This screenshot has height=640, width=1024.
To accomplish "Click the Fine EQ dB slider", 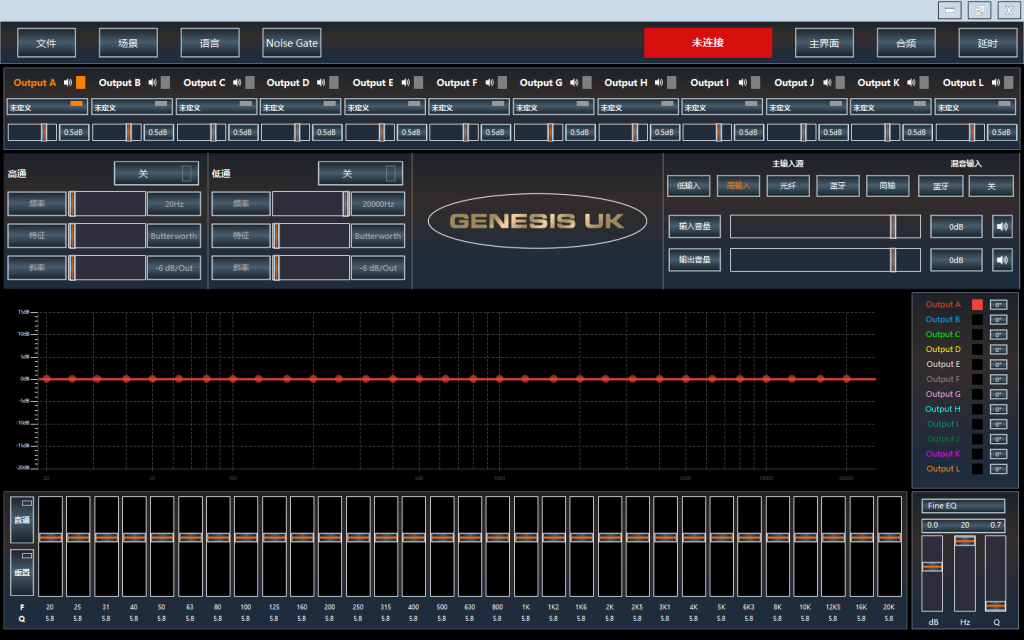I will coord(932,573).
